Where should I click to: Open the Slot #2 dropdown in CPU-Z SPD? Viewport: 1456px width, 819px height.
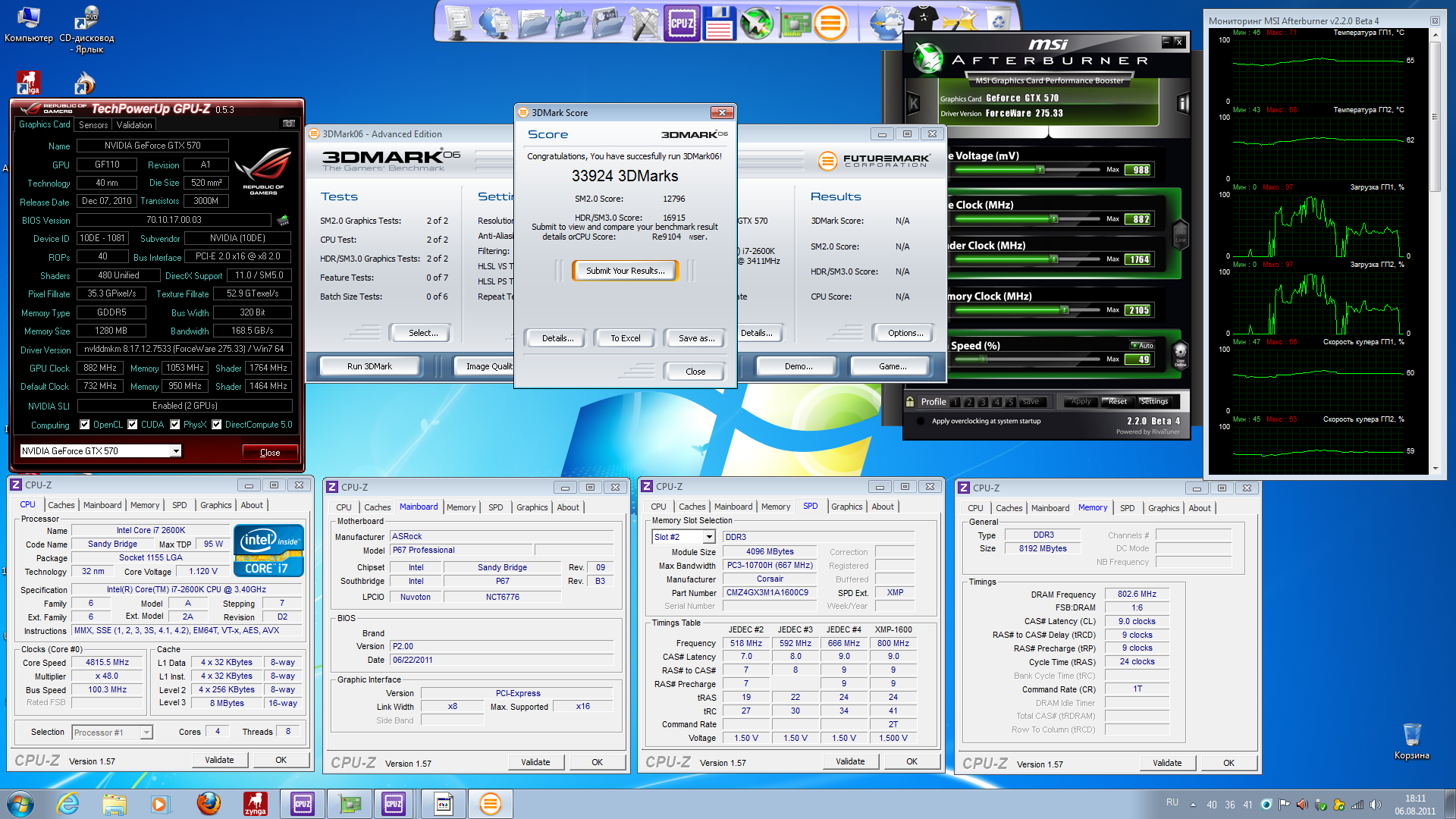pos(709,537)
